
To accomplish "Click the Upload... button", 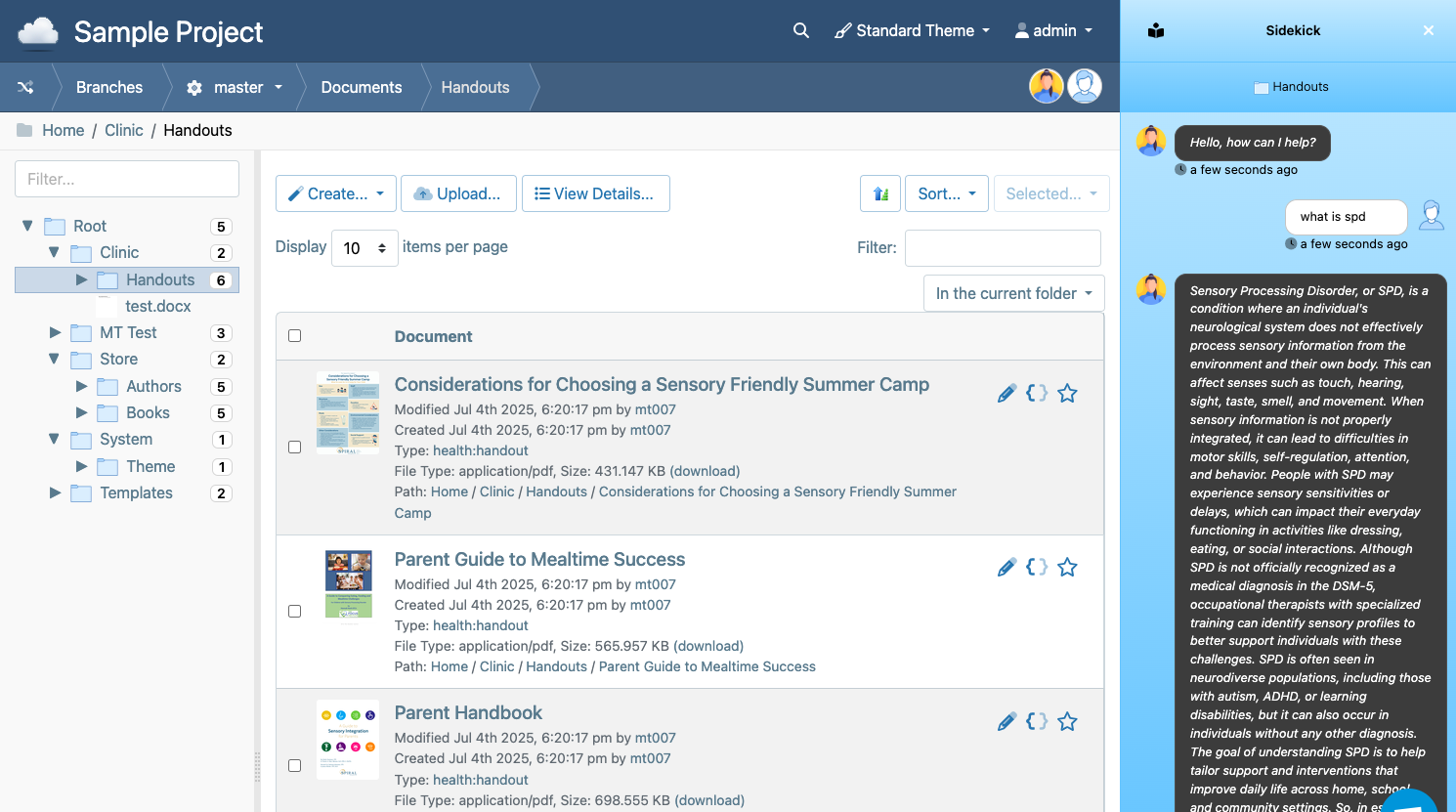I will coord(457,193).
